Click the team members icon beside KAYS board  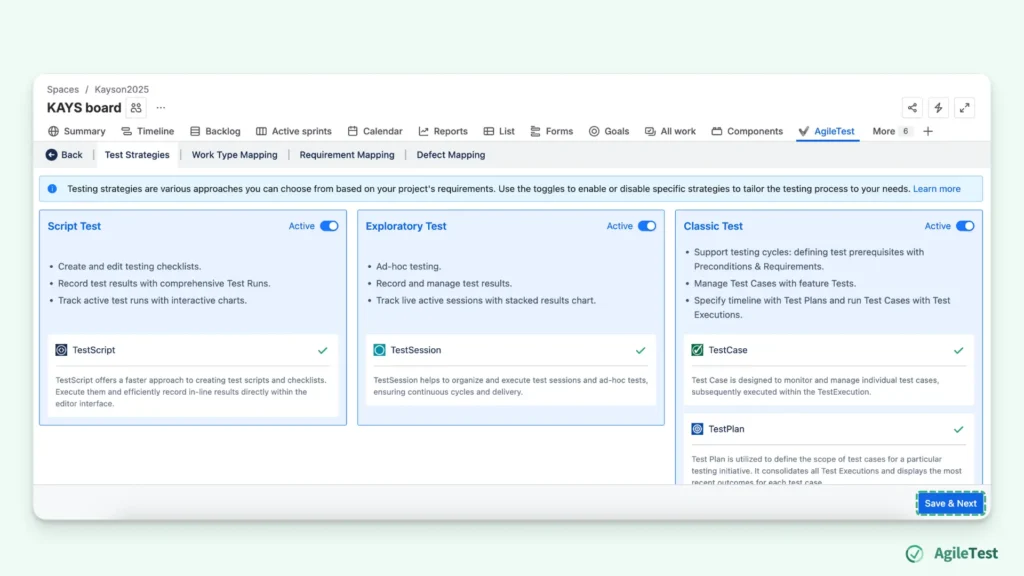coord(136,108)
